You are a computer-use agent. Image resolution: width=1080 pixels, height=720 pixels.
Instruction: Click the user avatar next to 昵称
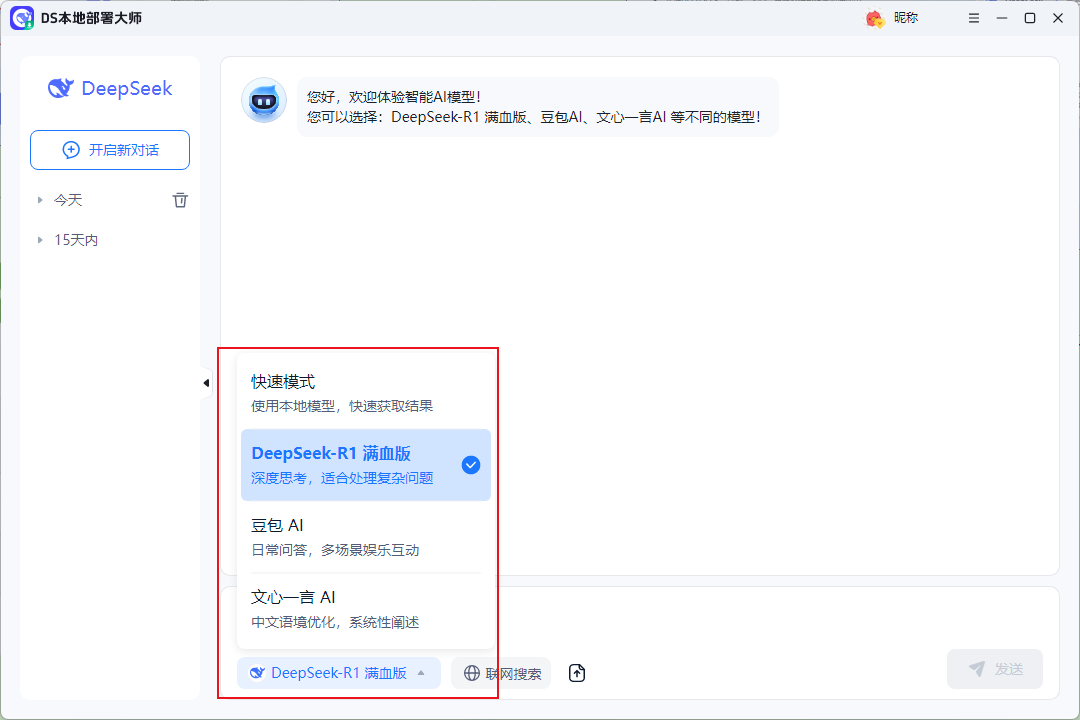(874, 17)
